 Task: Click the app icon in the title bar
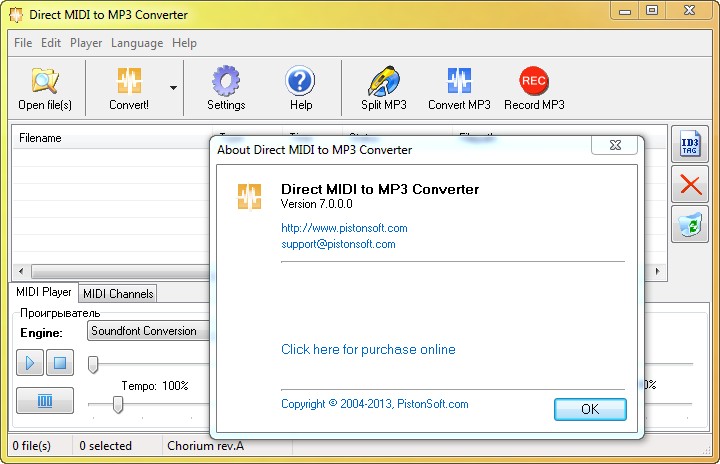[x=16, y=15]
